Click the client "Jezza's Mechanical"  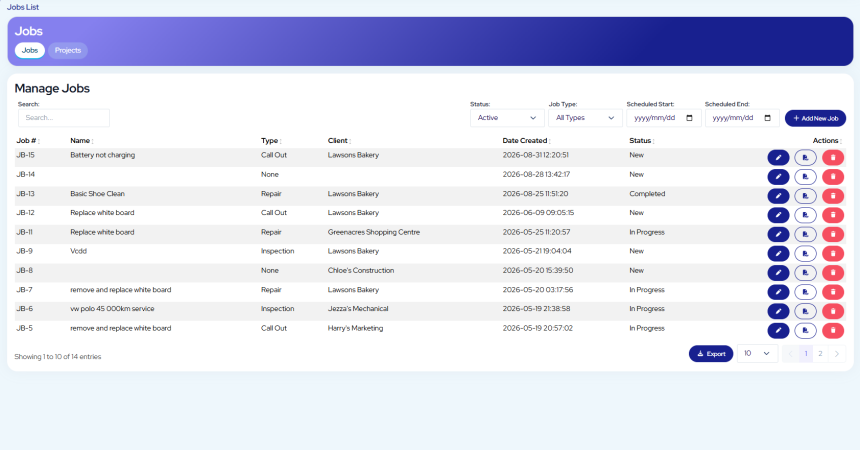click(358, 309)
